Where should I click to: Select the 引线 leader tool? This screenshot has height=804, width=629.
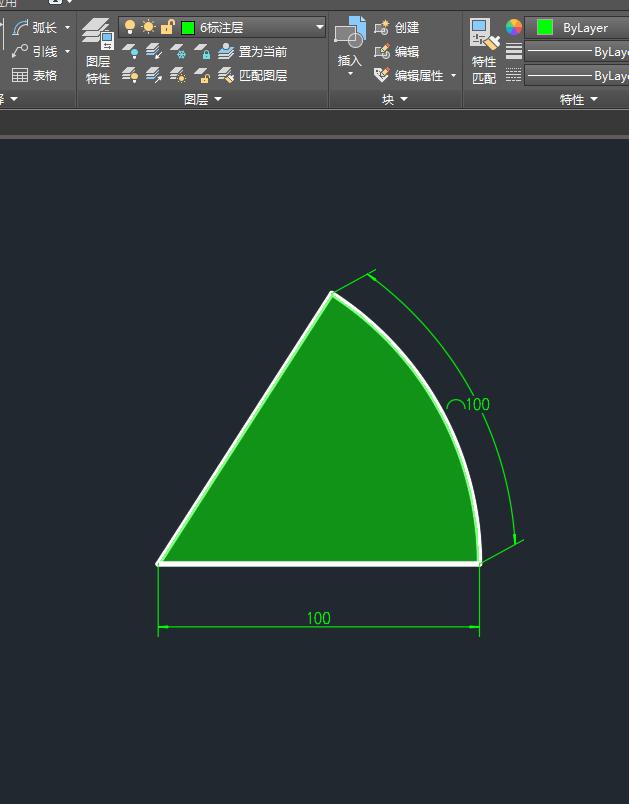pyautogui.click(x=34, y=51)
